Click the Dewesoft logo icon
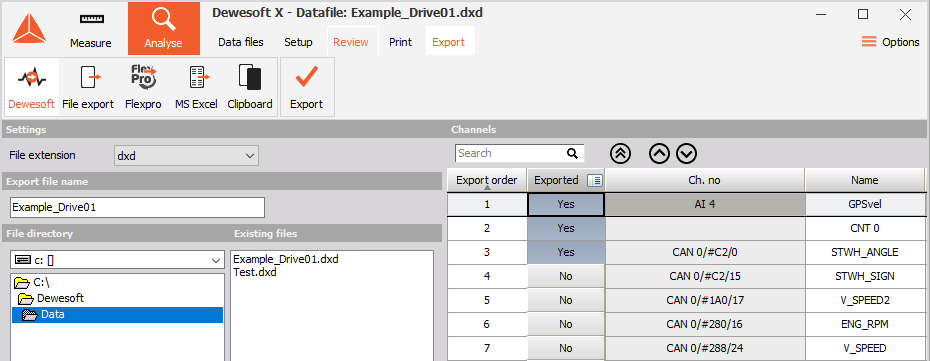 pyautogui.click(x=28, y=28)
